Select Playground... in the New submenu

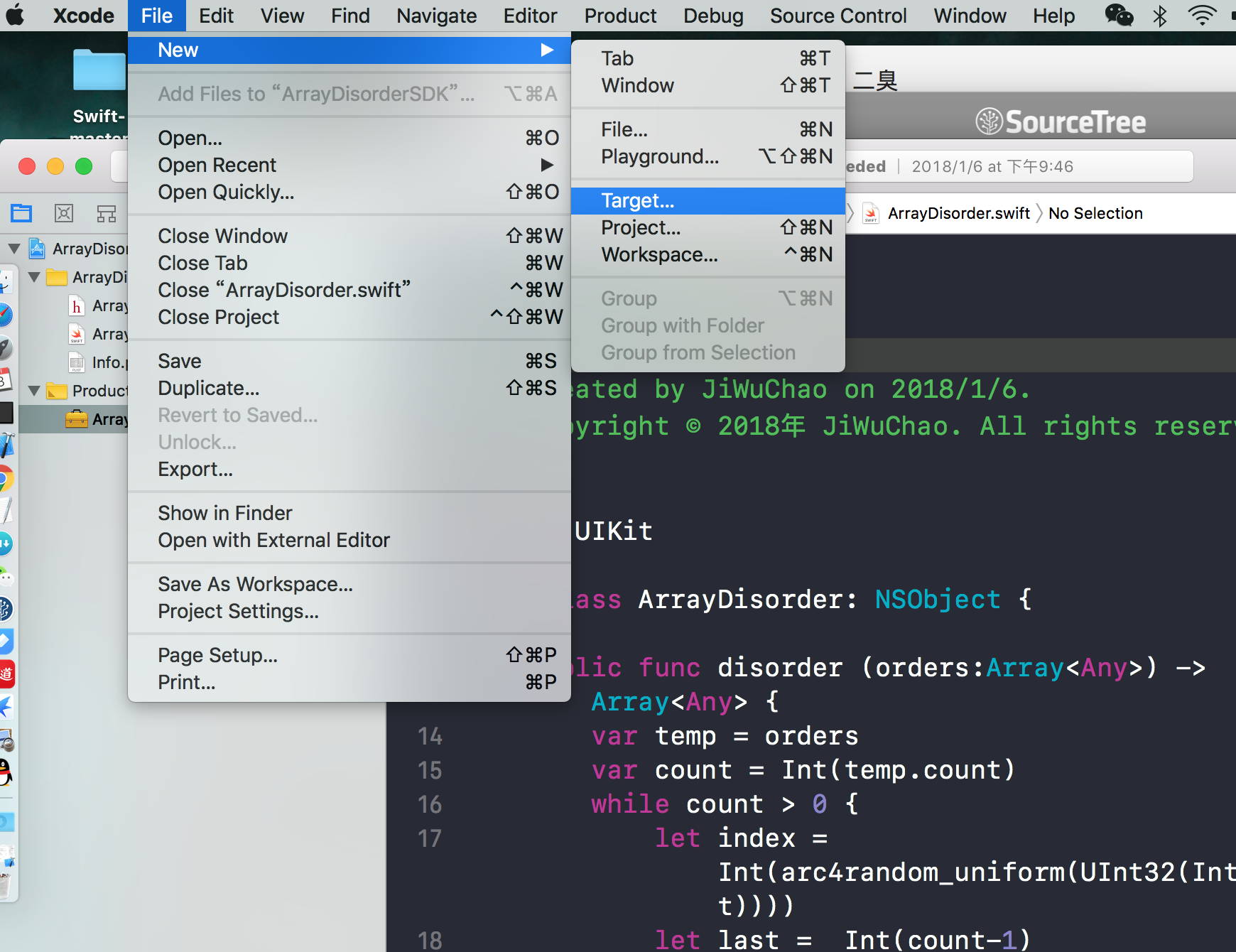click(x=660, y=156)
